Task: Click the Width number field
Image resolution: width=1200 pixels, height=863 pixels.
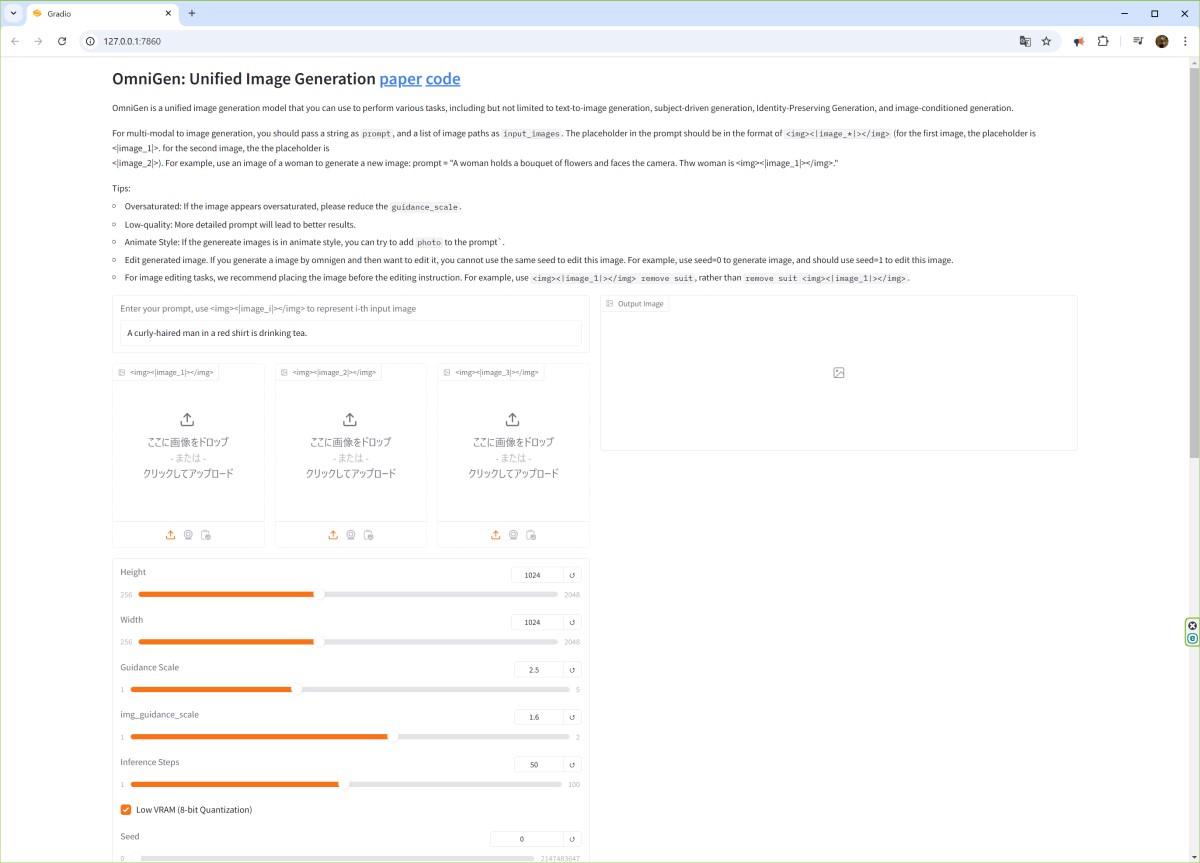Action: click(x=537, y=622)
